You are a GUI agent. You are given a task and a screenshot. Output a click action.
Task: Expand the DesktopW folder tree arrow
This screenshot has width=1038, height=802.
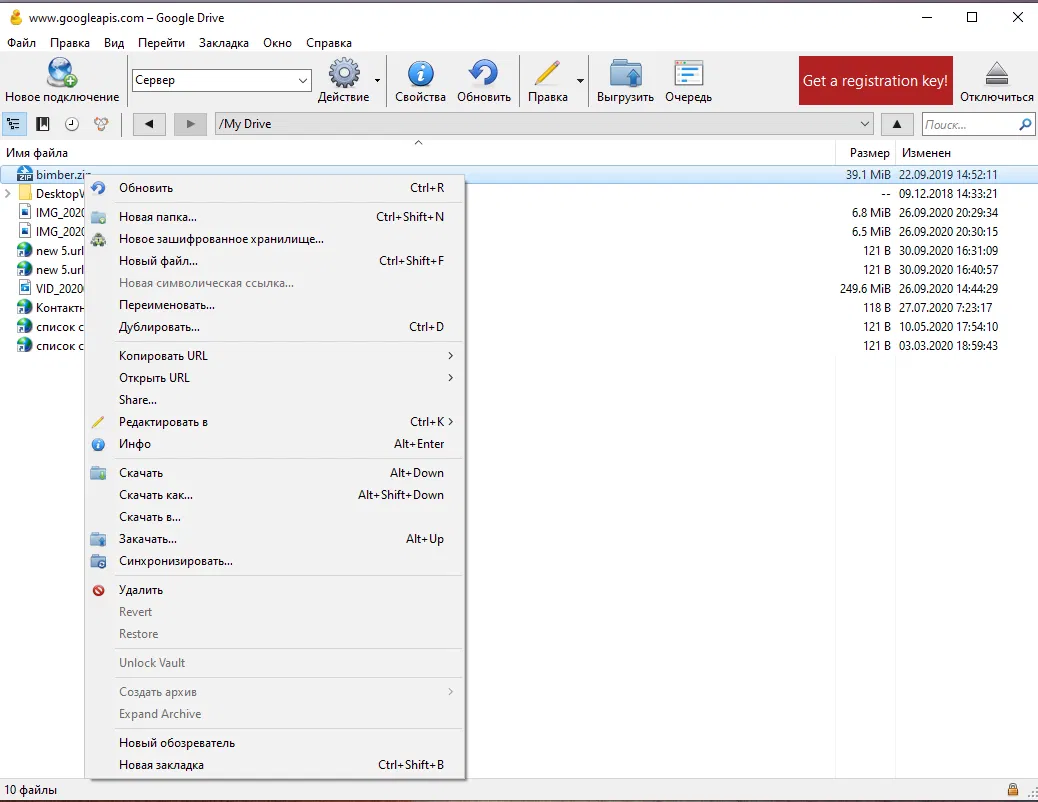(x=7, y=193)
